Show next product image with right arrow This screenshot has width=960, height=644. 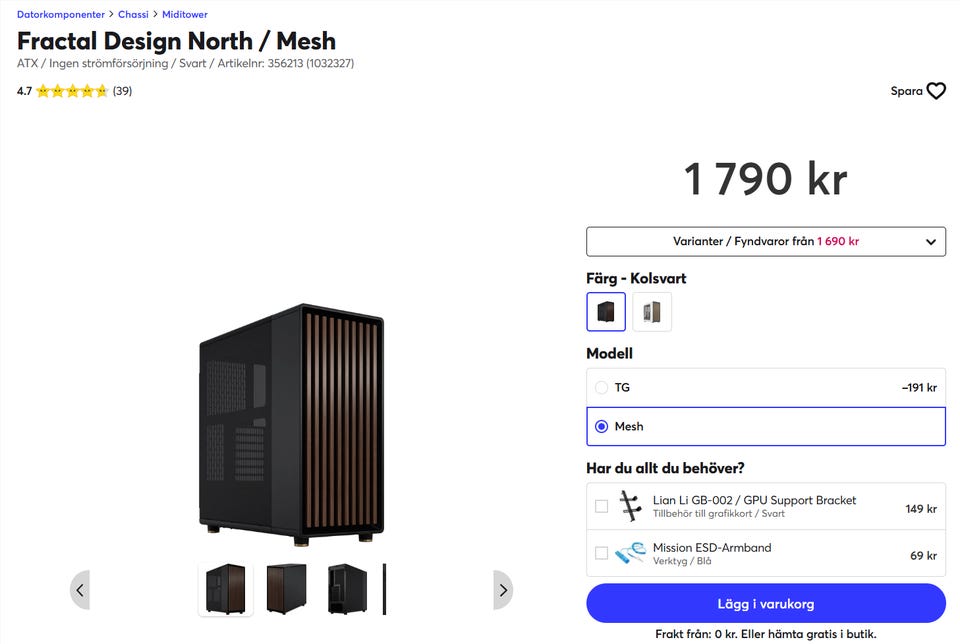503,590
